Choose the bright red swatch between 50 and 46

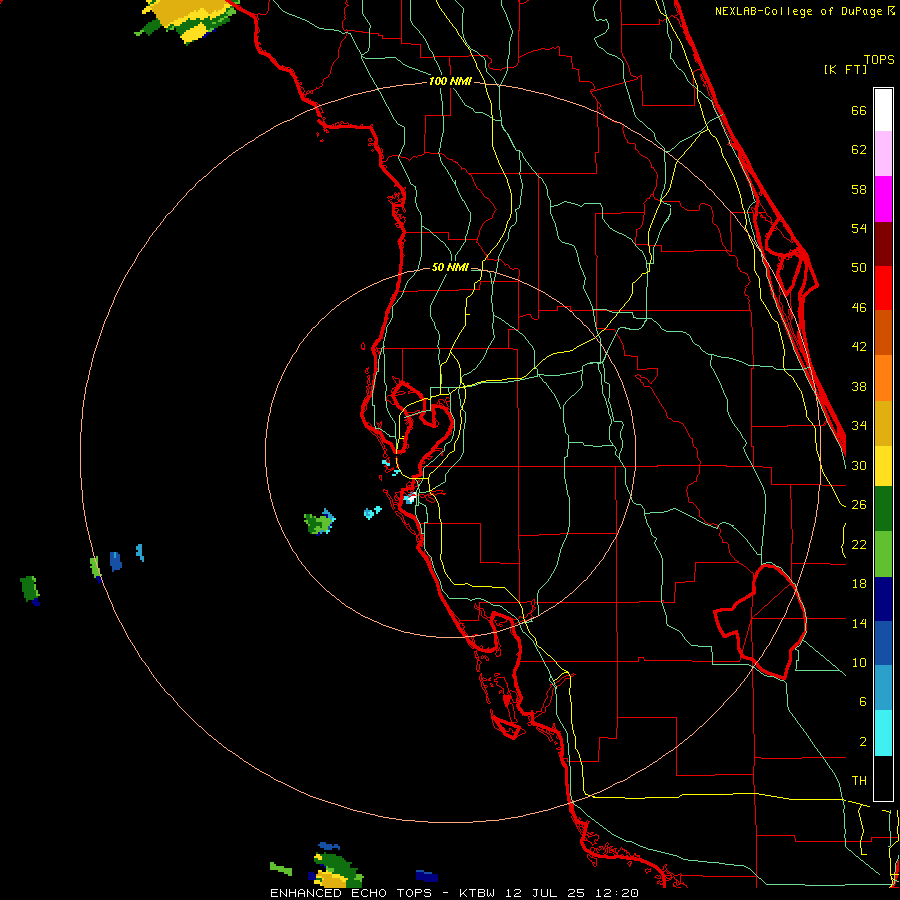click(x=883, y=288)
